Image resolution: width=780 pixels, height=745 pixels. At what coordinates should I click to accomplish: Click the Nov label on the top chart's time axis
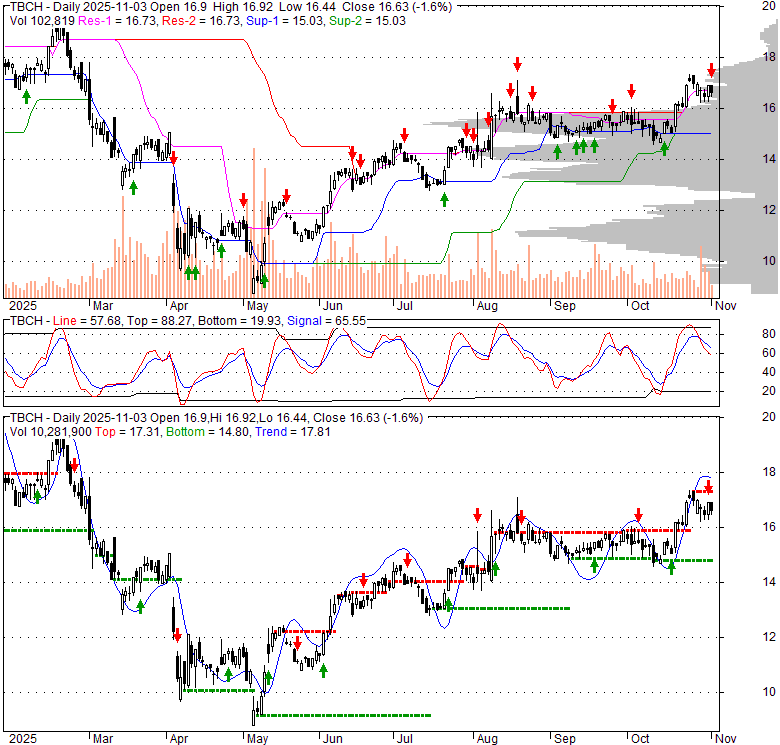pos(725,305)
